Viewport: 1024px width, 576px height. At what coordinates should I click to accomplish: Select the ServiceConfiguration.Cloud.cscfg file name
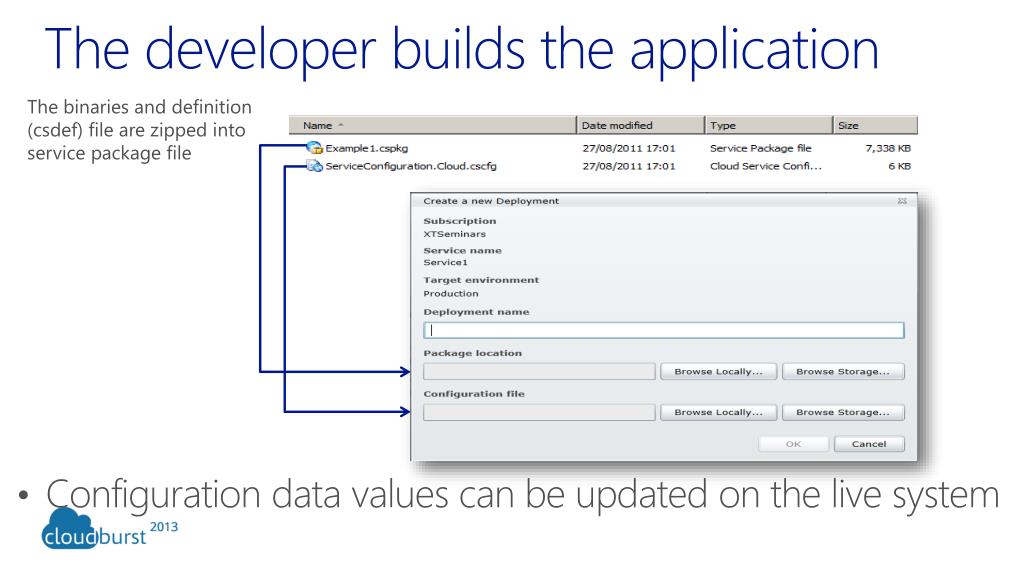click(x=411, y=166)
